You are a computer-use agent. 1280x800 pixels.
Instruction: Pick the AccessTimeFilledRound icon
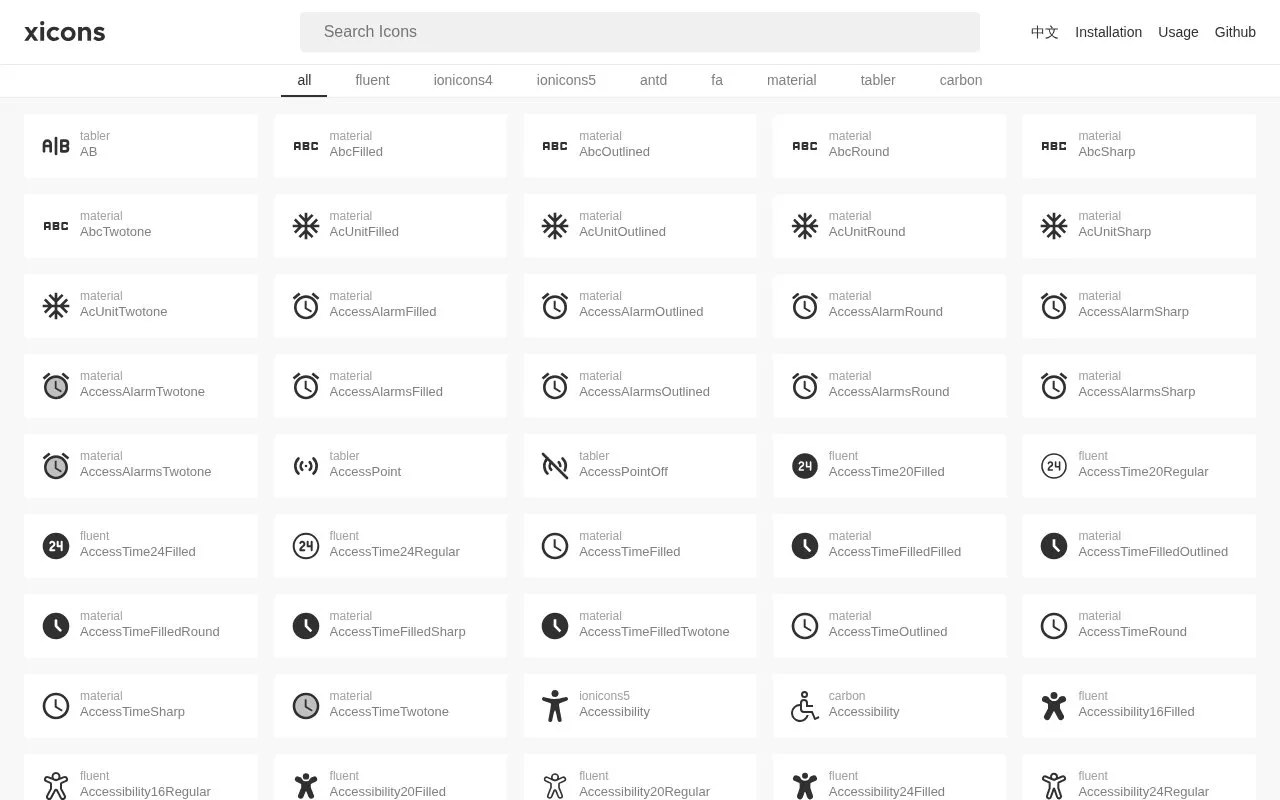click(56, 626)
